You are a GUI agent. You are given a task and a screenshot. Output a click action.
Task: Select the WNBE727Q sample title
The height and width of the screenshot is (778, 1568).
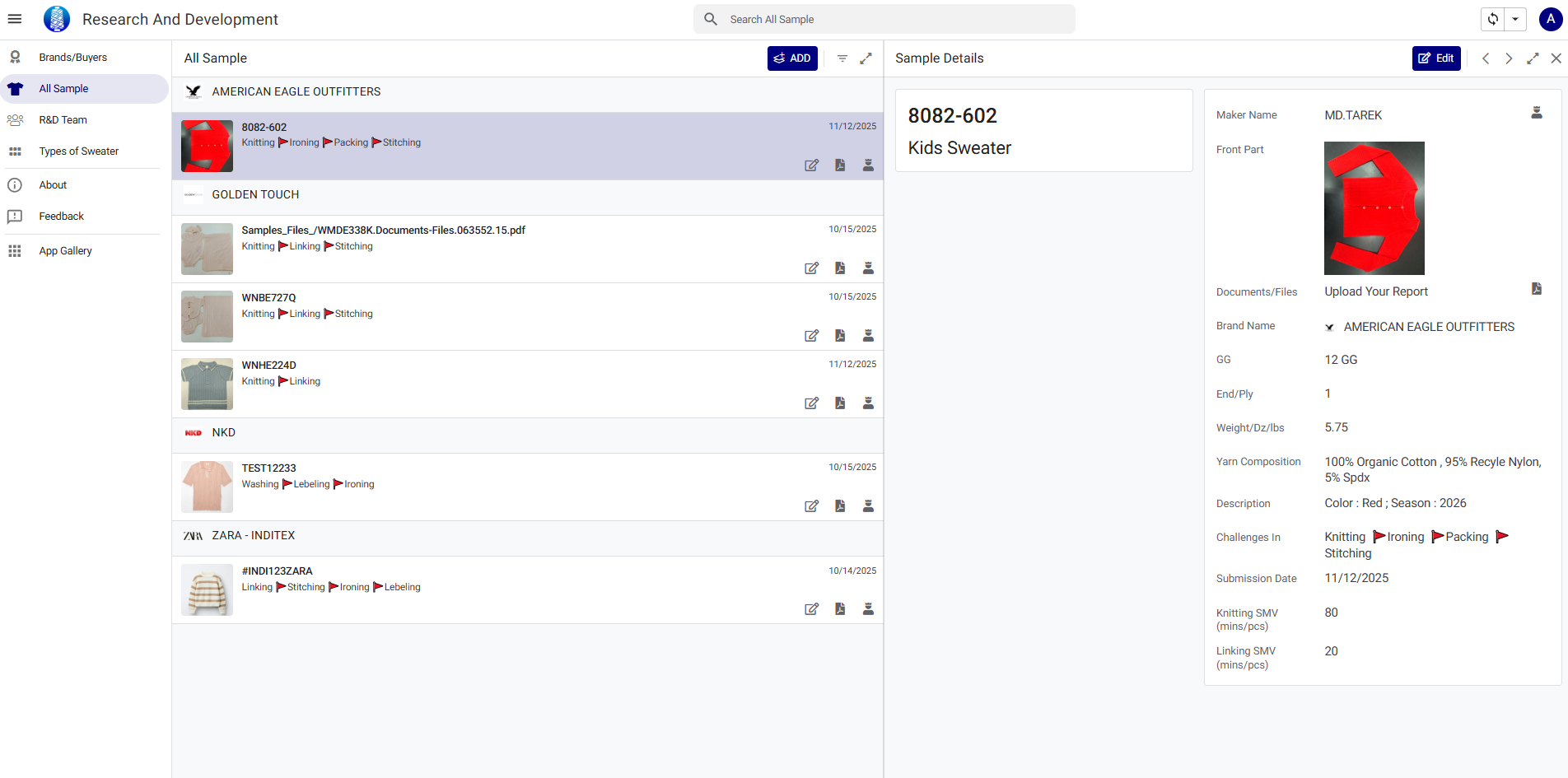(x=268, y=297)
